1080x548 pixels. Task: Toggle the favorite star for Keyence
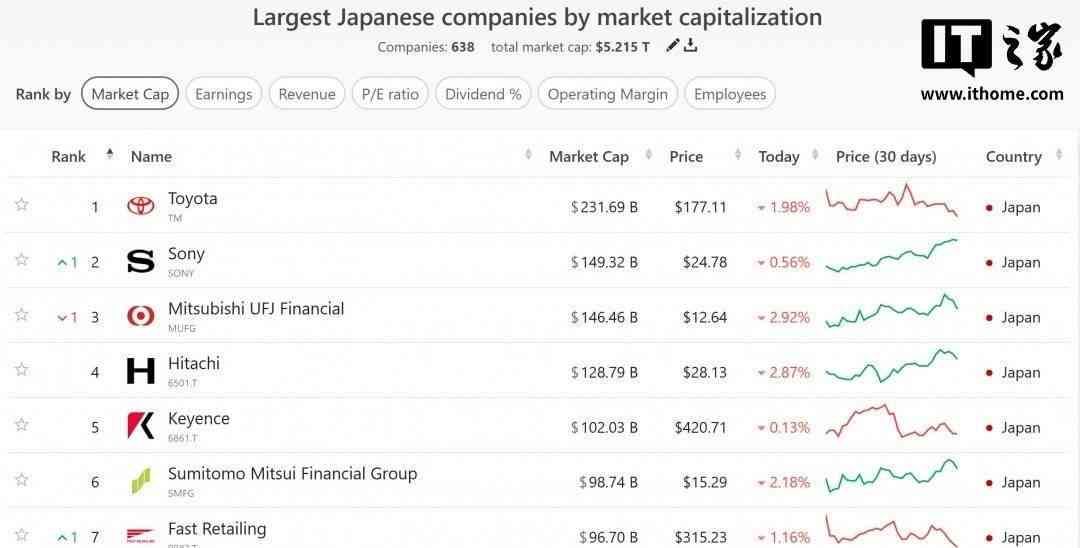pos(22,425)
